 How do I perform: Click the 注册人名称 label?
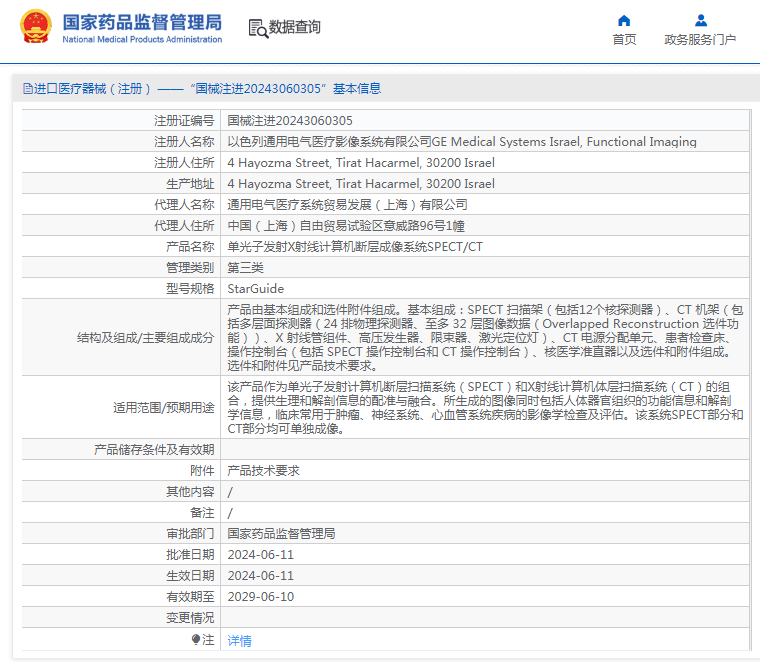coord(184,142)
